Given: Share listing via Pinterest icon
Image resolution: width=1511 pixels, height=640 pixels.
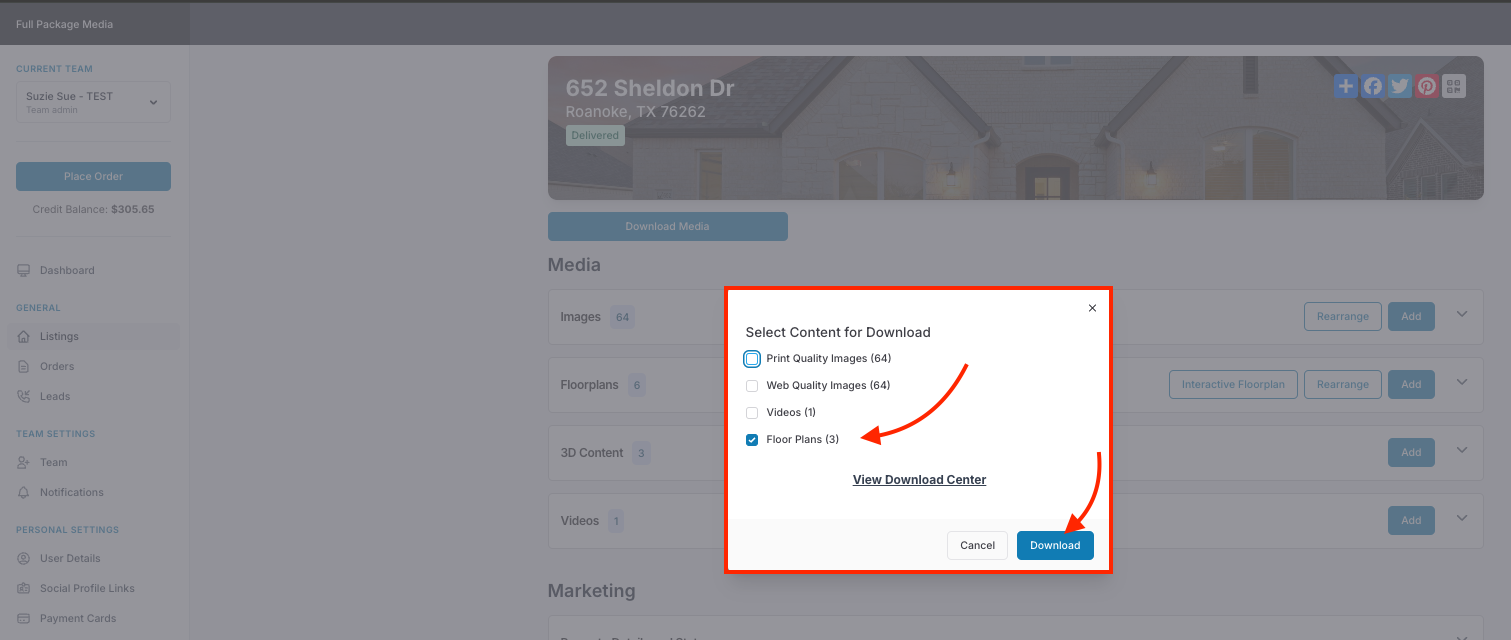Looking at the screenshot, I should coord(1427,86).
